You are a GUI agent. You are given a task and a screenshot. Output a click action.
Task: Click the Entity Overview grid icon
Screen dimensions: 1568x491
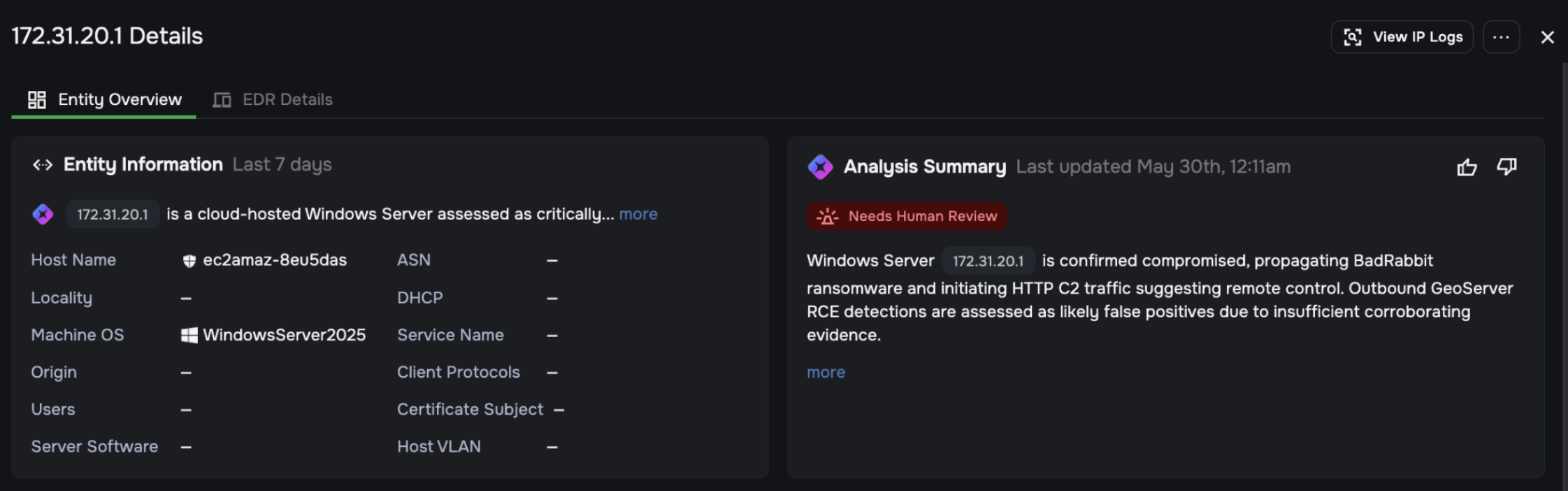click(x=37, y=99)
